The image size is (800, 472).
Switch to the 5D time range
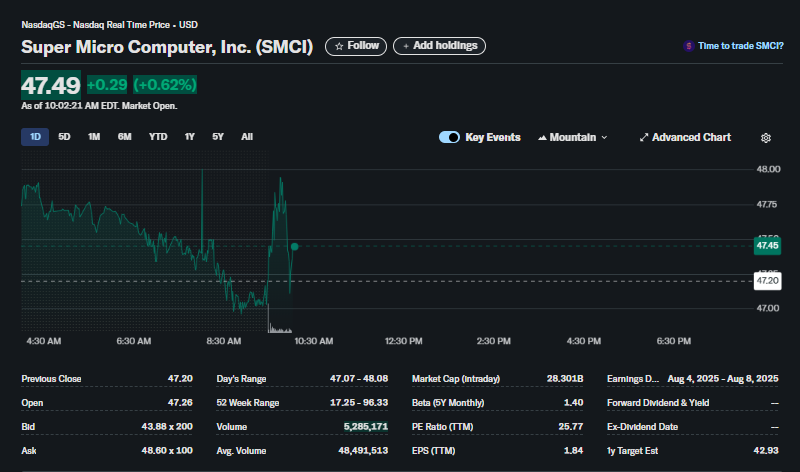point(64,137)
